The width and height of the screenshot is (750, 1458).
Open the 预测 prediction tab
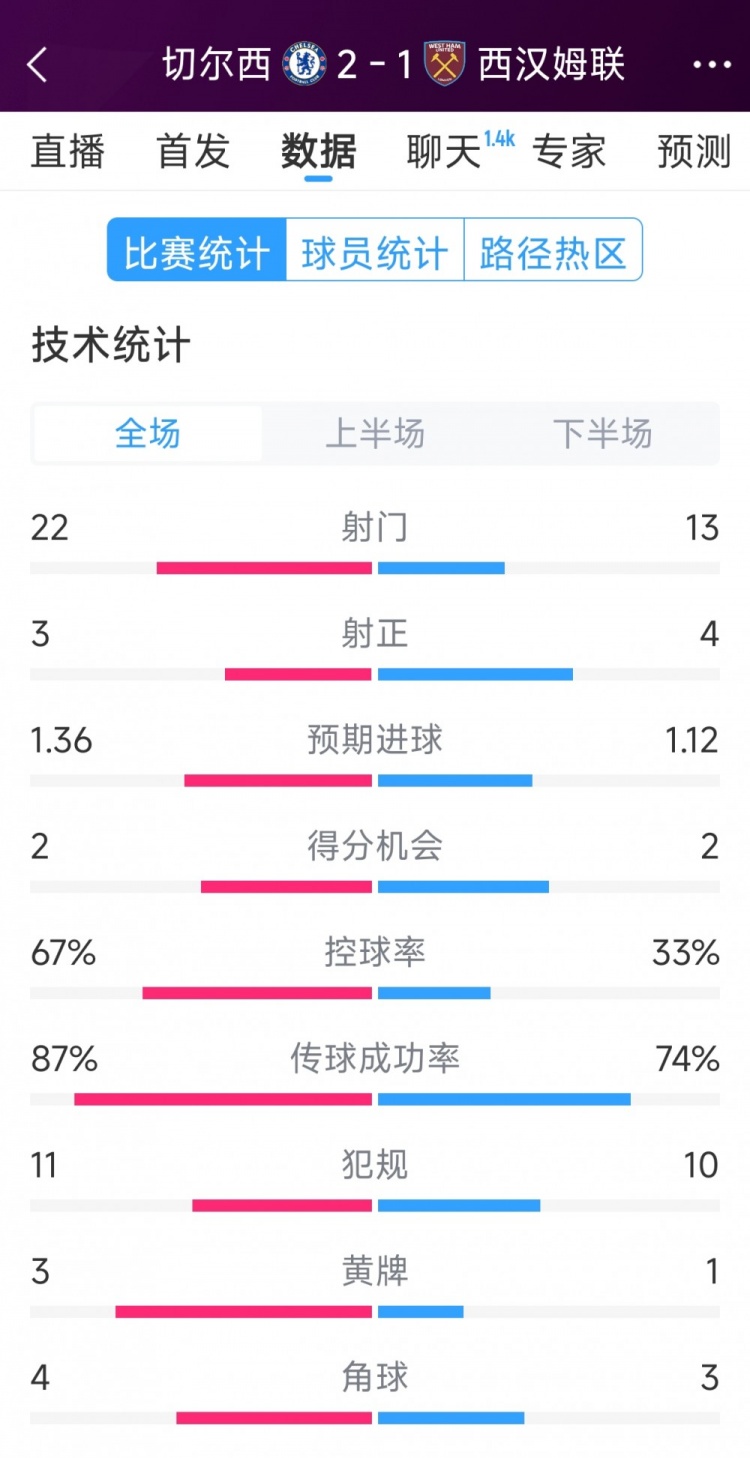694,151
